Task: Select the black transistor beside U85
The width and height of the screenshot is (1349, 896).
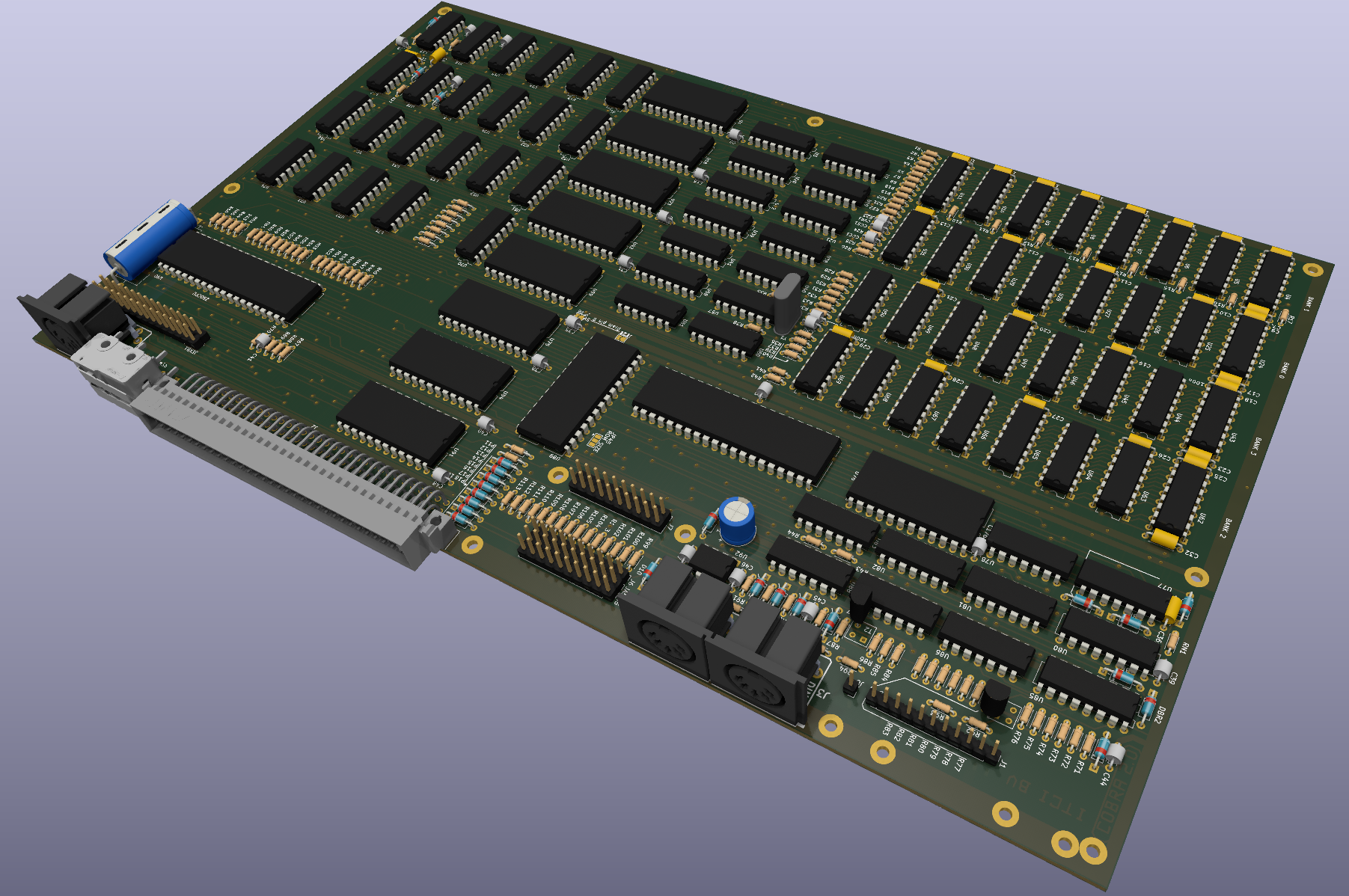Action: pos(994,699)
